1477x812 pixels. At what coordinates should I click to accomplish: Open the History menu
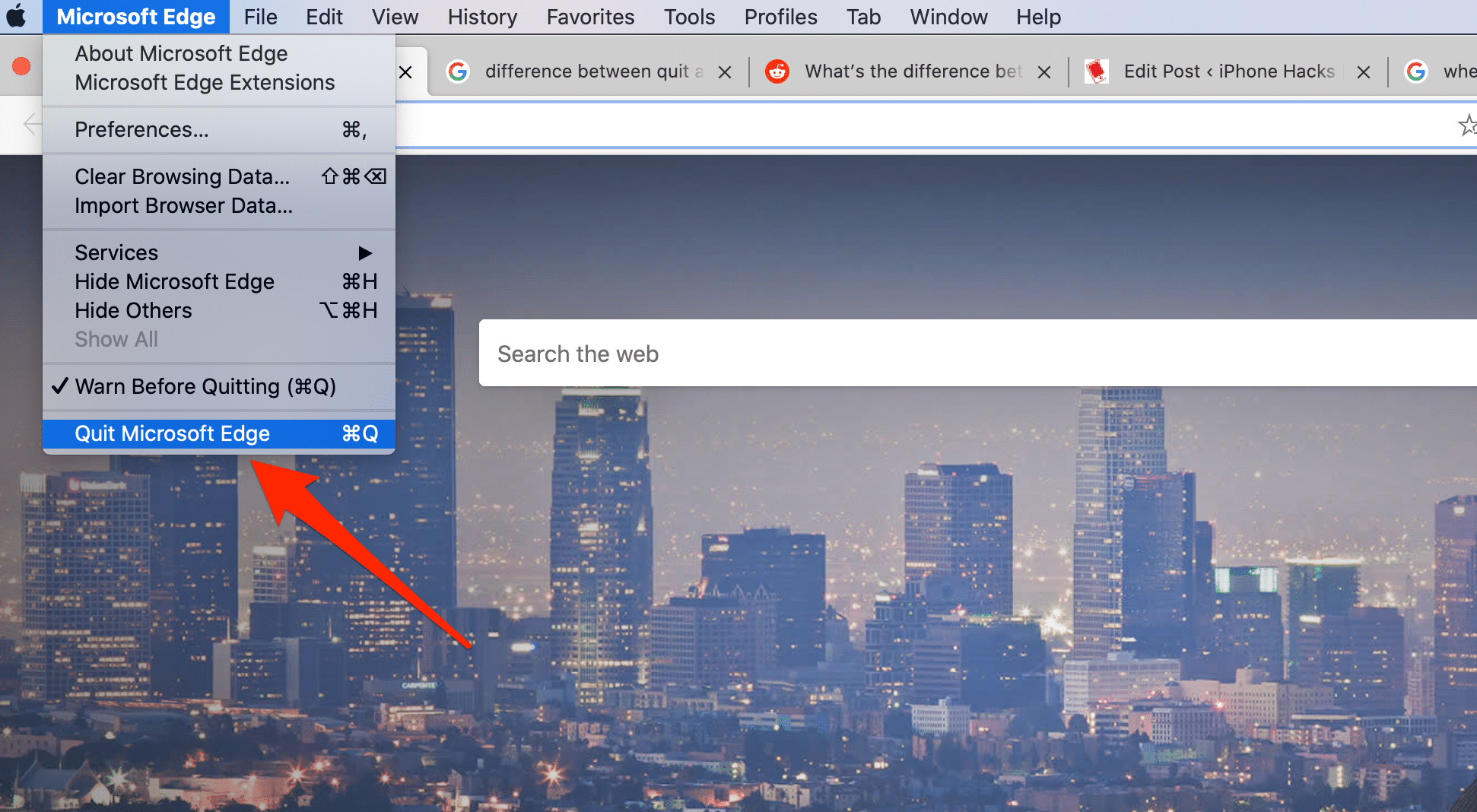pyautogui.click(x=482, y=17)
